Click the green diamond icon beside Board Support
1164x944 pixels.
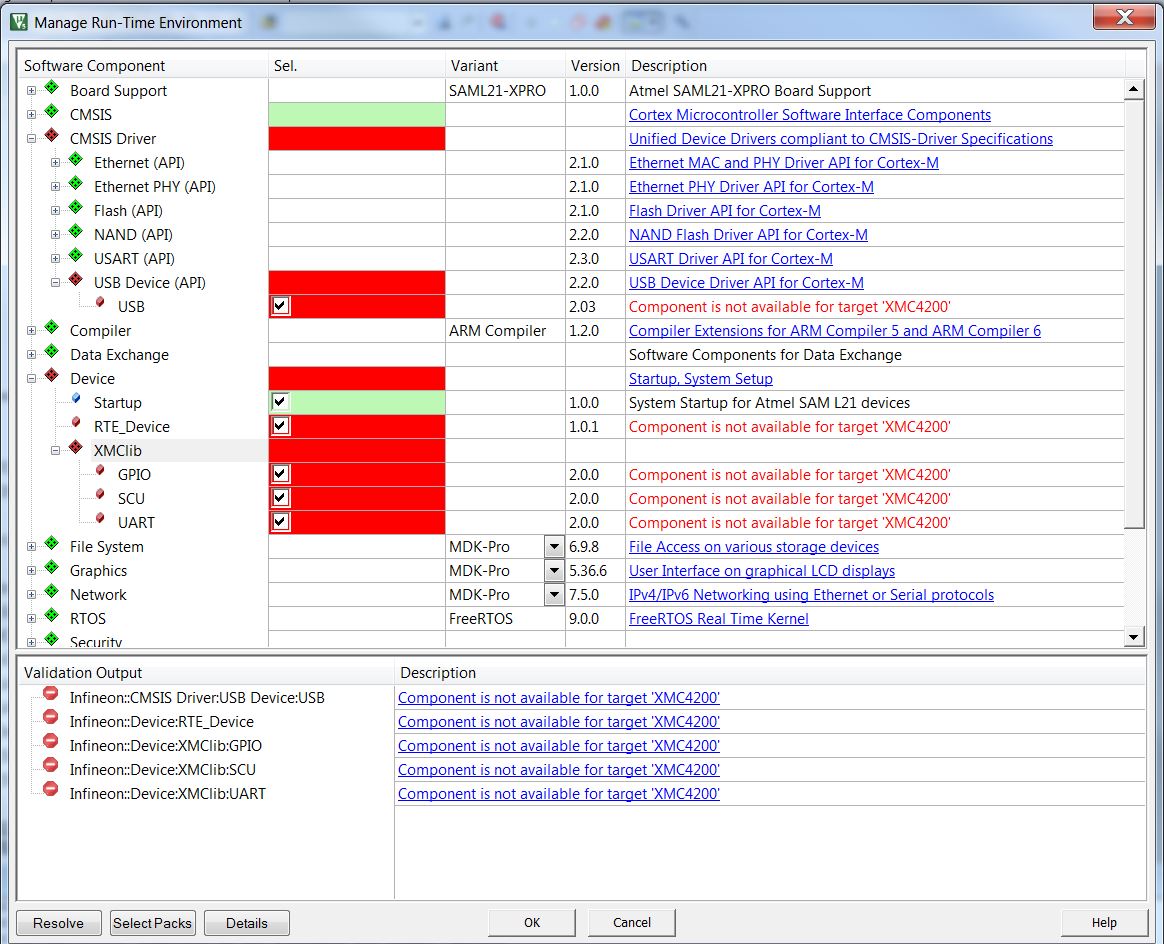51,89
